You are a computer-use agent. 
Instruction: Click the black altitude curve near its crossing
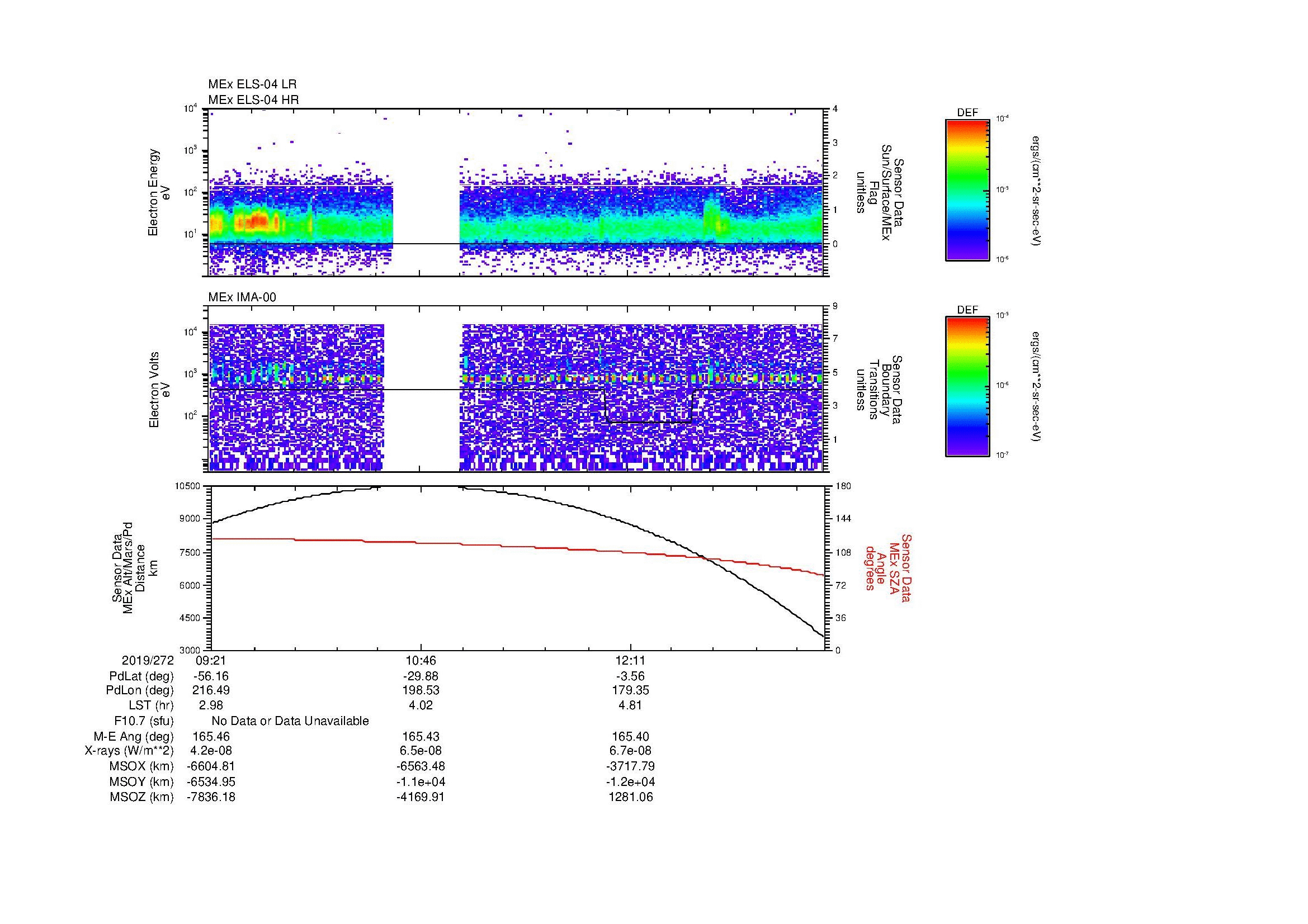tap(704, 558)
